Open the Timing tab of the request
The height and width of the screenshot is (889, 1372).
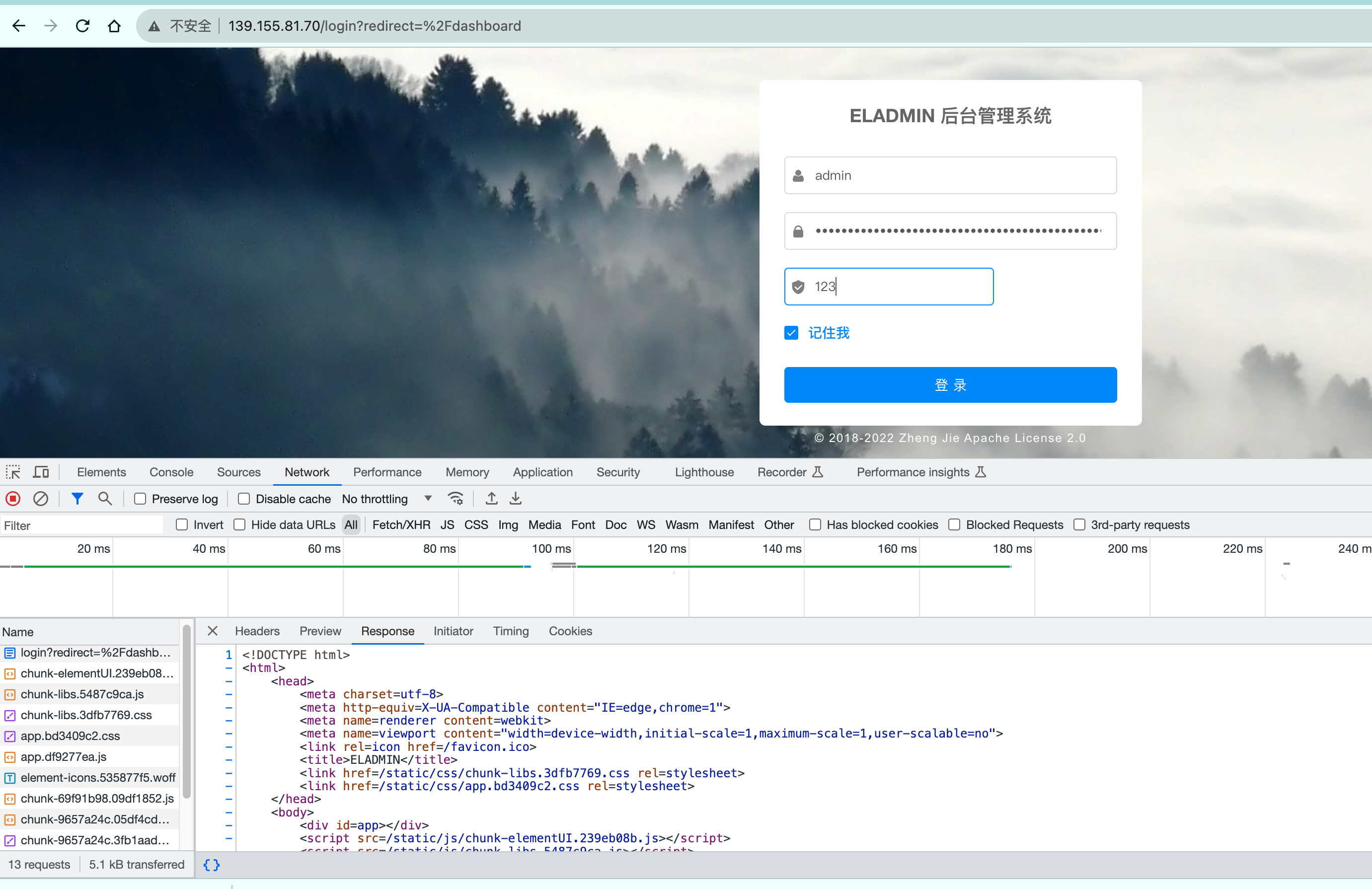point(511,631)
